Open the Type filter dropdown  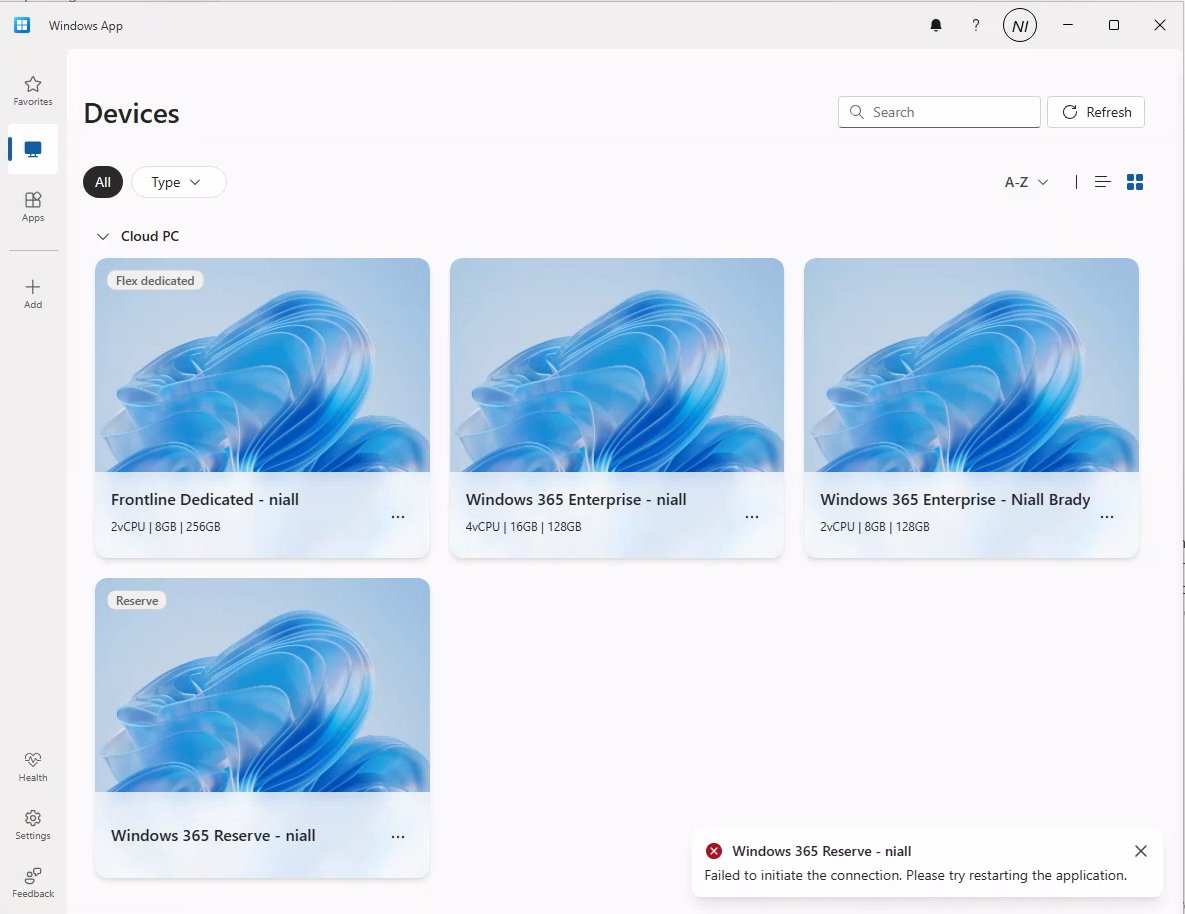(x=178, y=182)
